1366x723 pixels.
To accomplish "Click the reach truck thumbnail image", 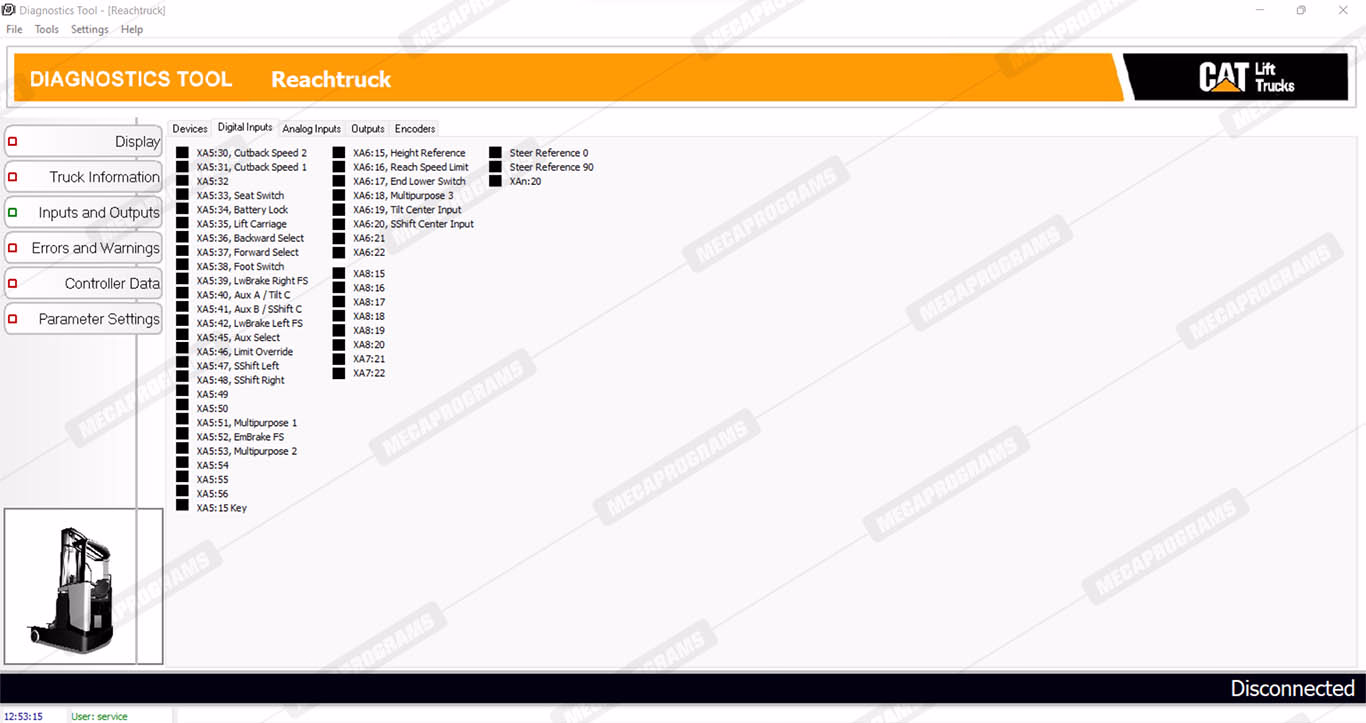I will coord(83,586).
